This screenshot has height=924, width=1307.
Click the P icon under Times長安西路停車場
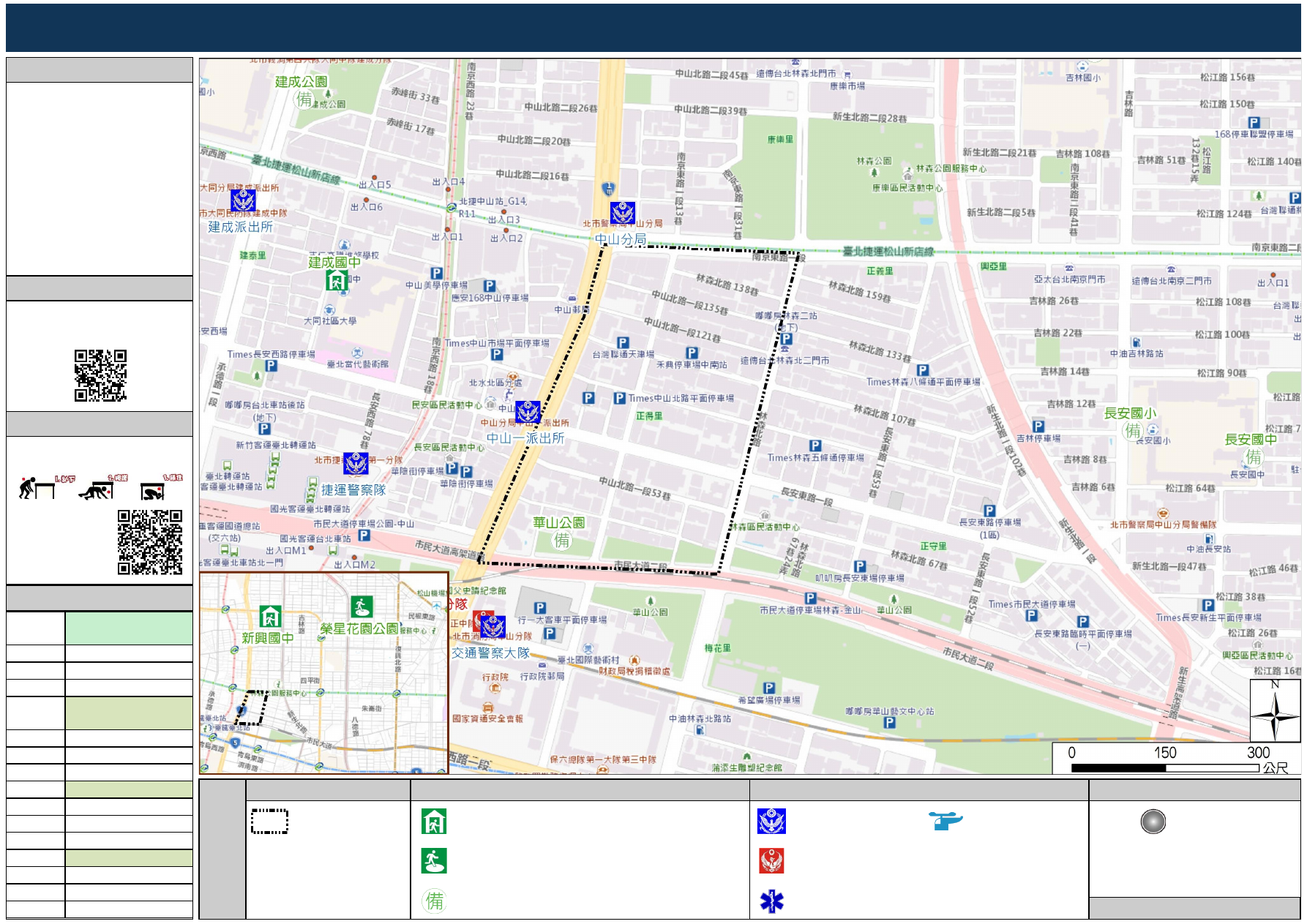pos(271,366)
